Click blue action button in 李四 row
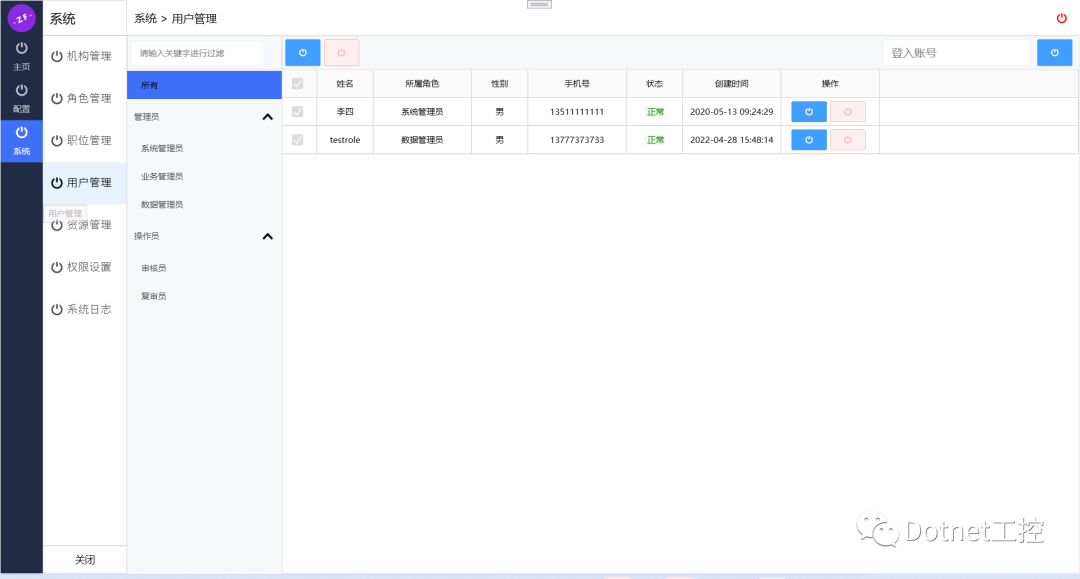The height and width of the screenshot is (579, 1080). [x=809, y=112]
